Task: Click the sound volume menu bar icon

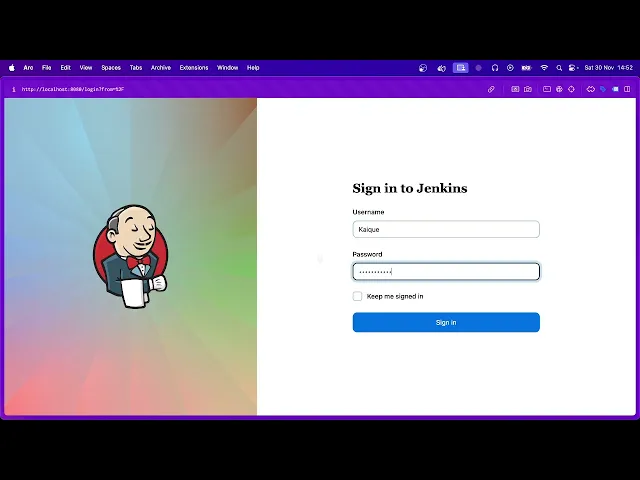Action: pos(442,68)
